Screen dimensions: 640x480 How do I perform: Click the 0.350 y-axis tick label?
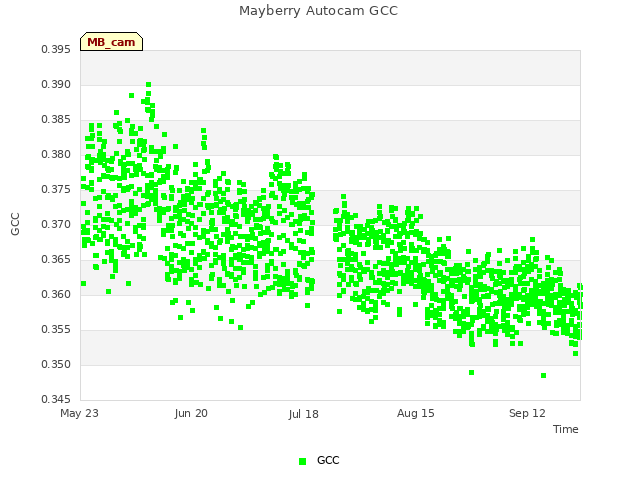[56, 364]
